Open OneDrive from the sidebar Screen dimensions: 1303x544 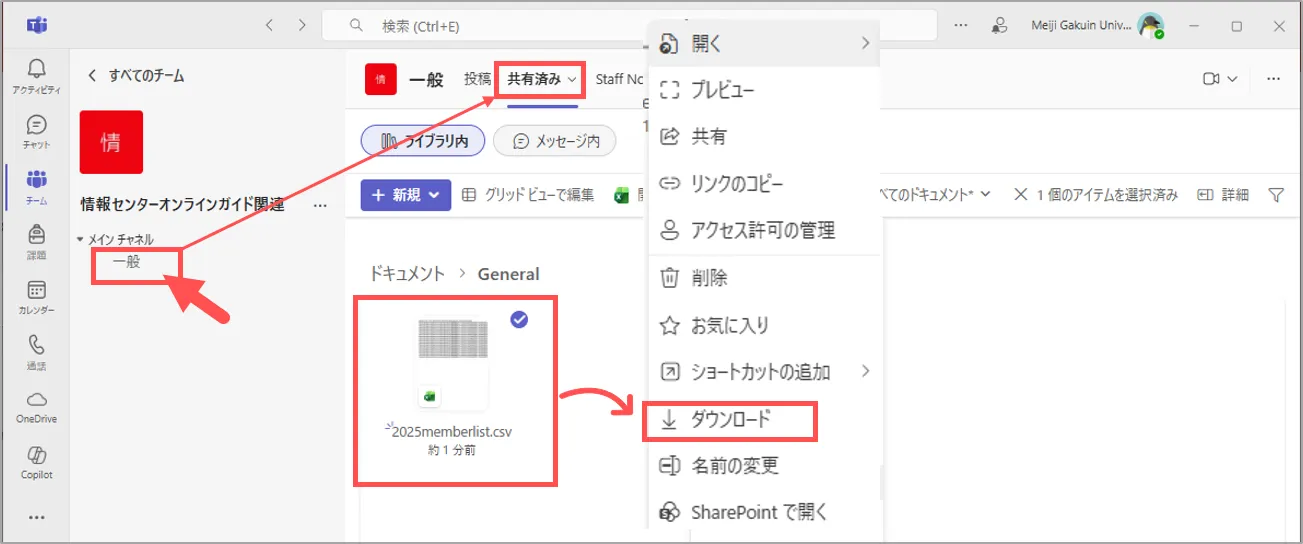(x=37, y=407)
